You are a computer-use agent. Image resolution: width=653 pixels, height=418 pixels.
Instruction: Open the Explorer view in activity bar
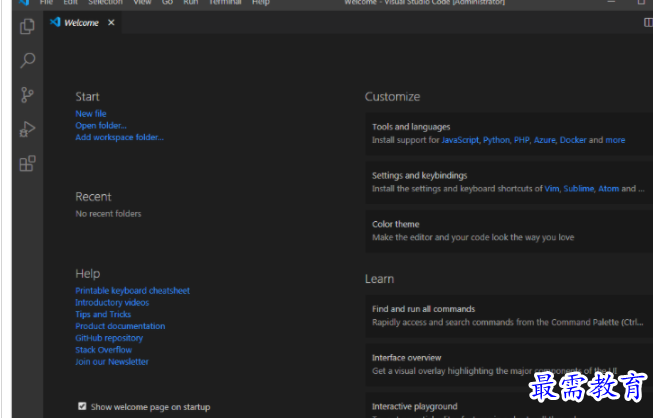pos(27,26)
